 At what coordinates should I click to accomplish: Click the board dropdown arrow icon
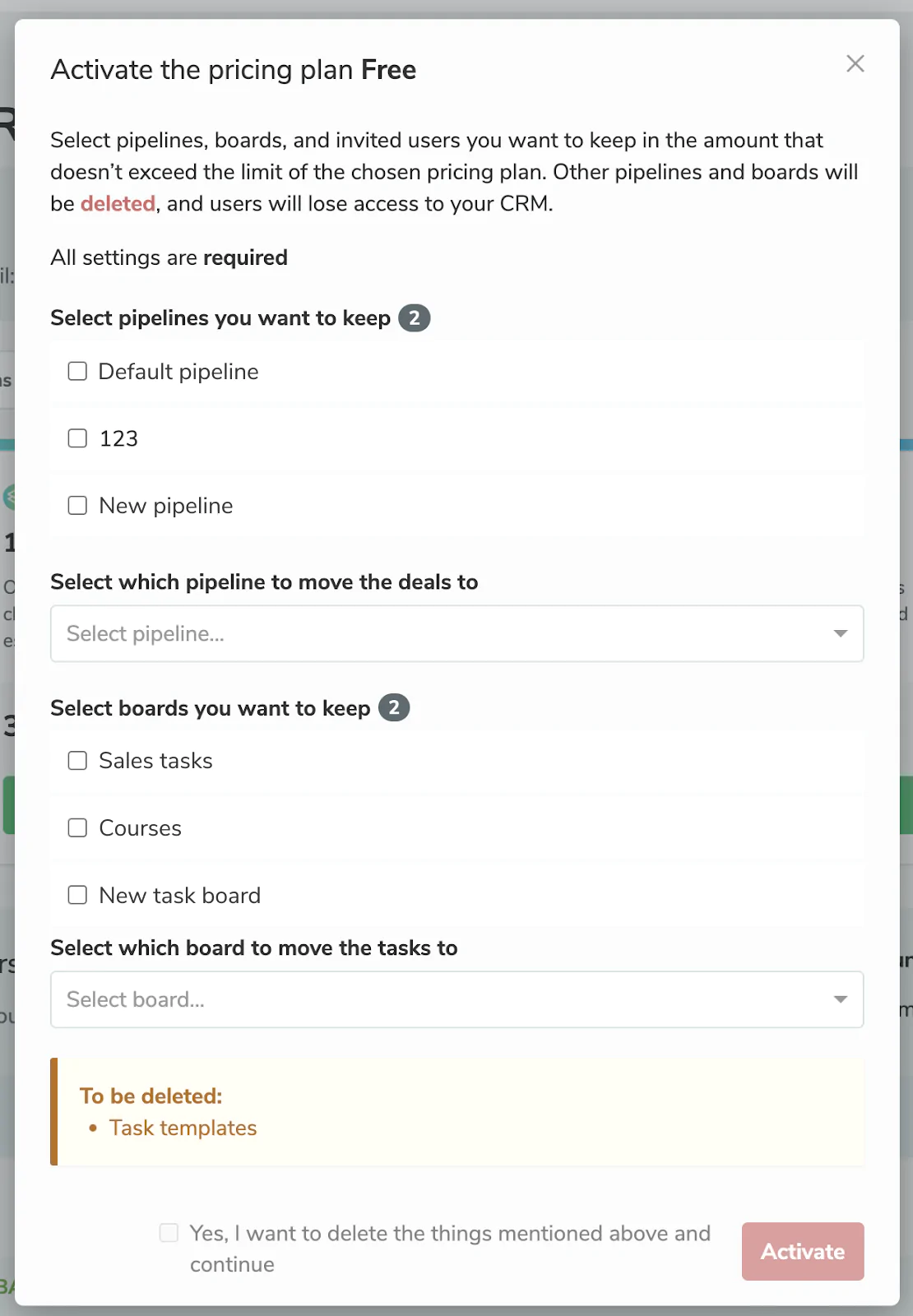841,999
